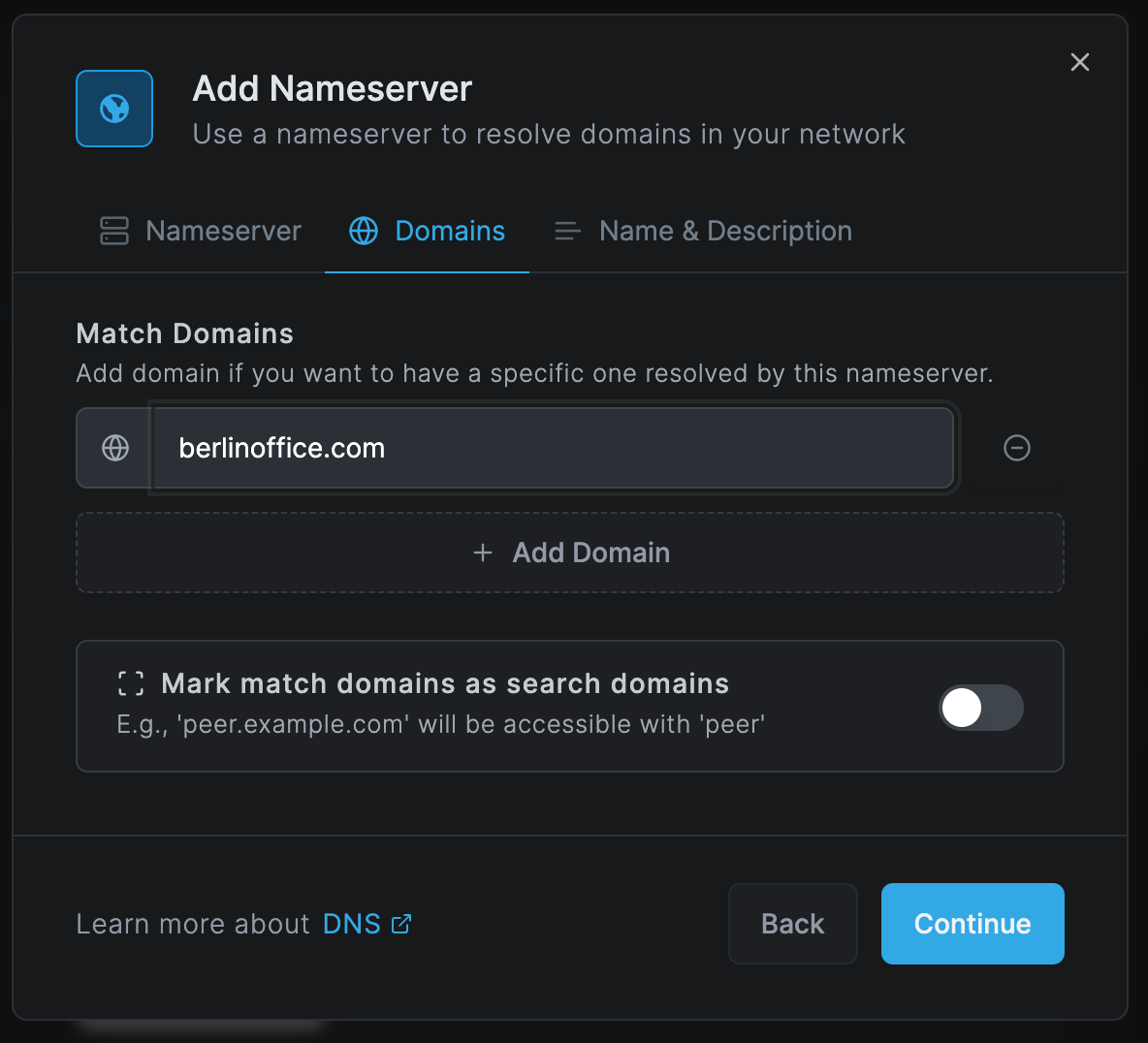The height and width of the screenshot is (1043, 1148).
Task: Click the blue Continue button
Action: [973, 924]
